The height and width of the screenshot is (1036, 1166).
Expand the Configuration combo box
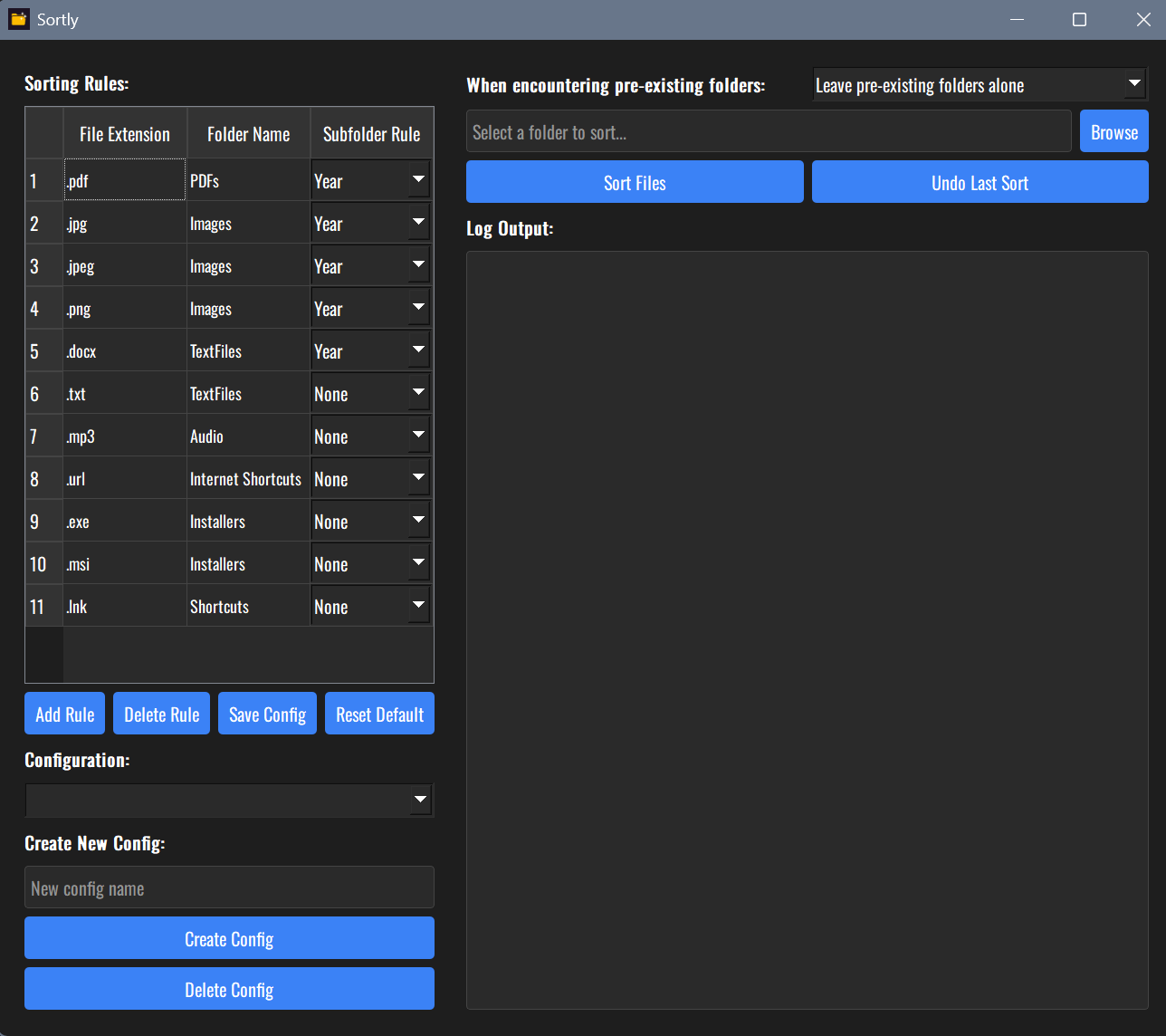229,800
